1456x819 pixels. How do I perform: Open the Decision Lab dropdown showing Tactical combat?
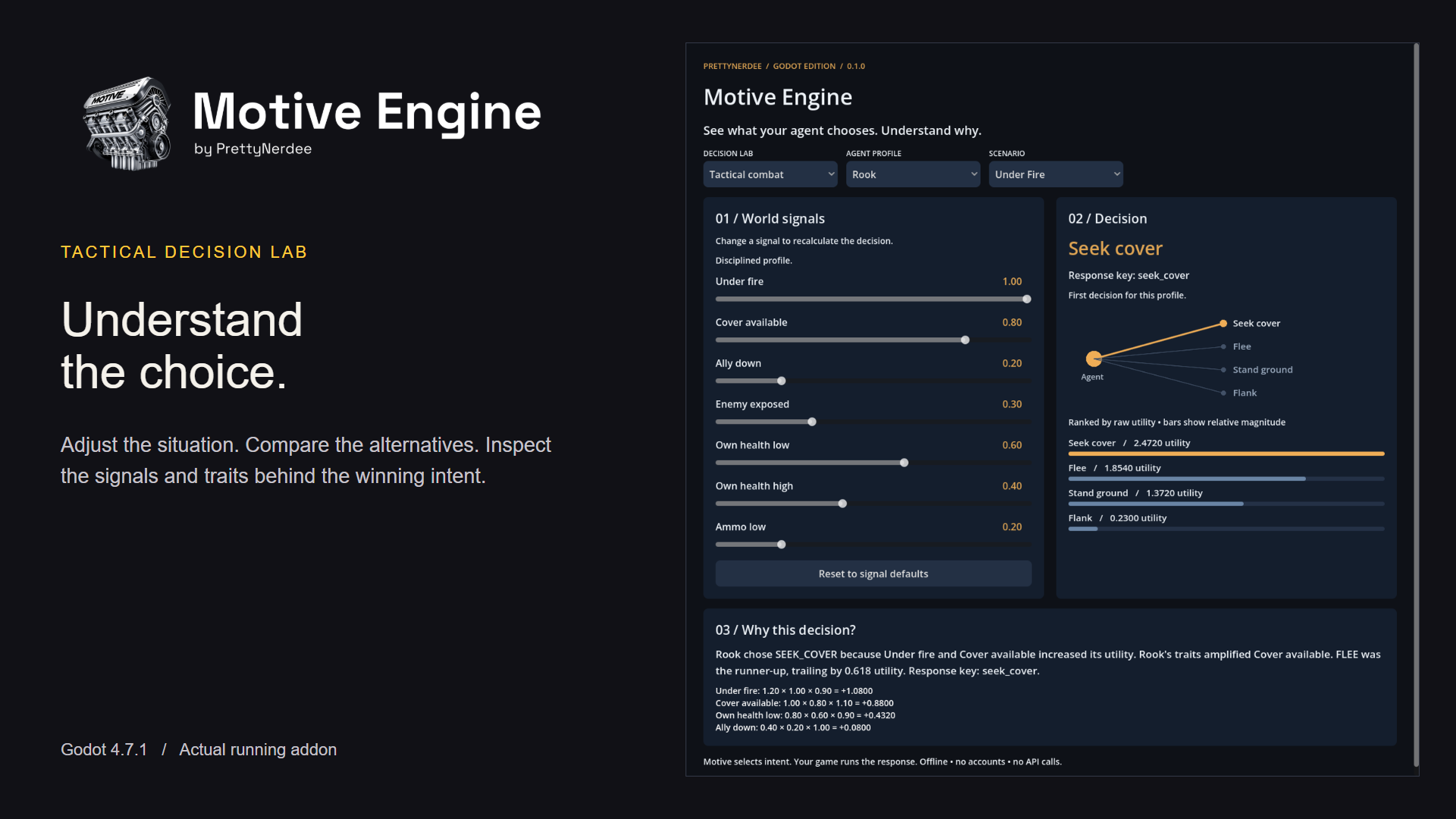point(770,174)
